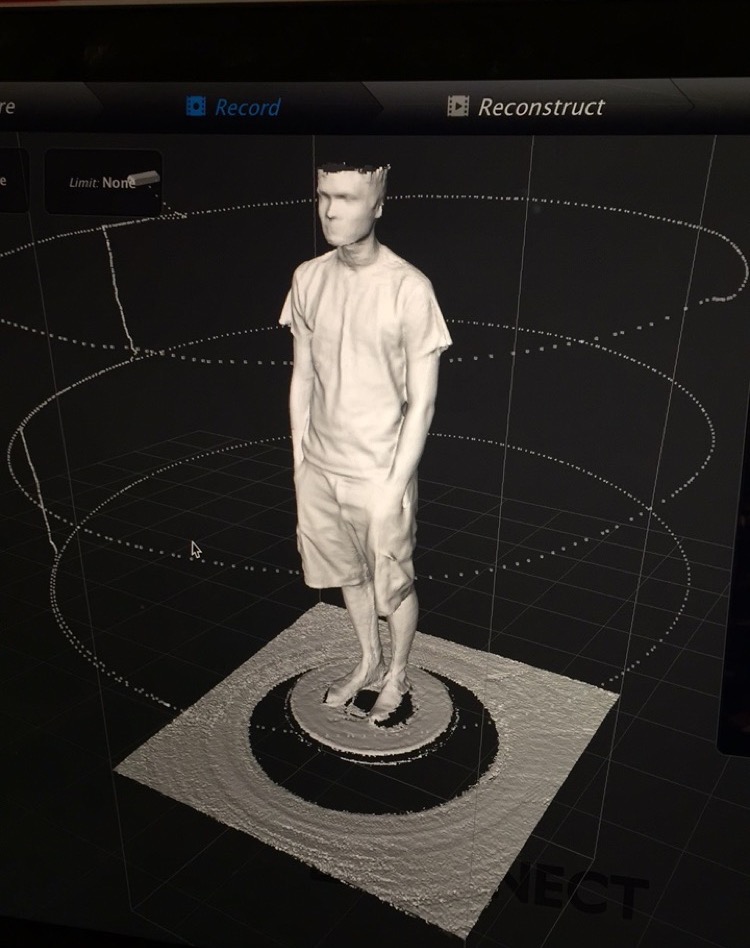
Task: Click the partially visible button left of Limit
Action: click(x=8, y=181)
